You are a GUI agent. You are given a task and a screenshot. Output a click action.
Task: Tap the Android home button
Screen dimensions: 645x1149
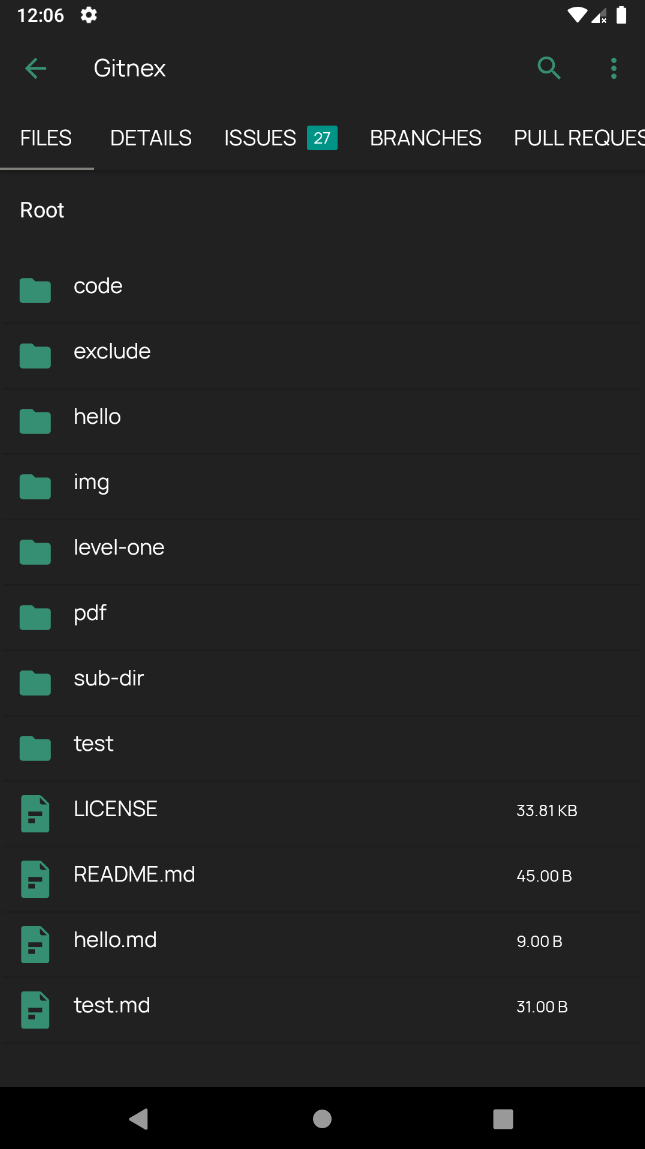click(322, 1118)
